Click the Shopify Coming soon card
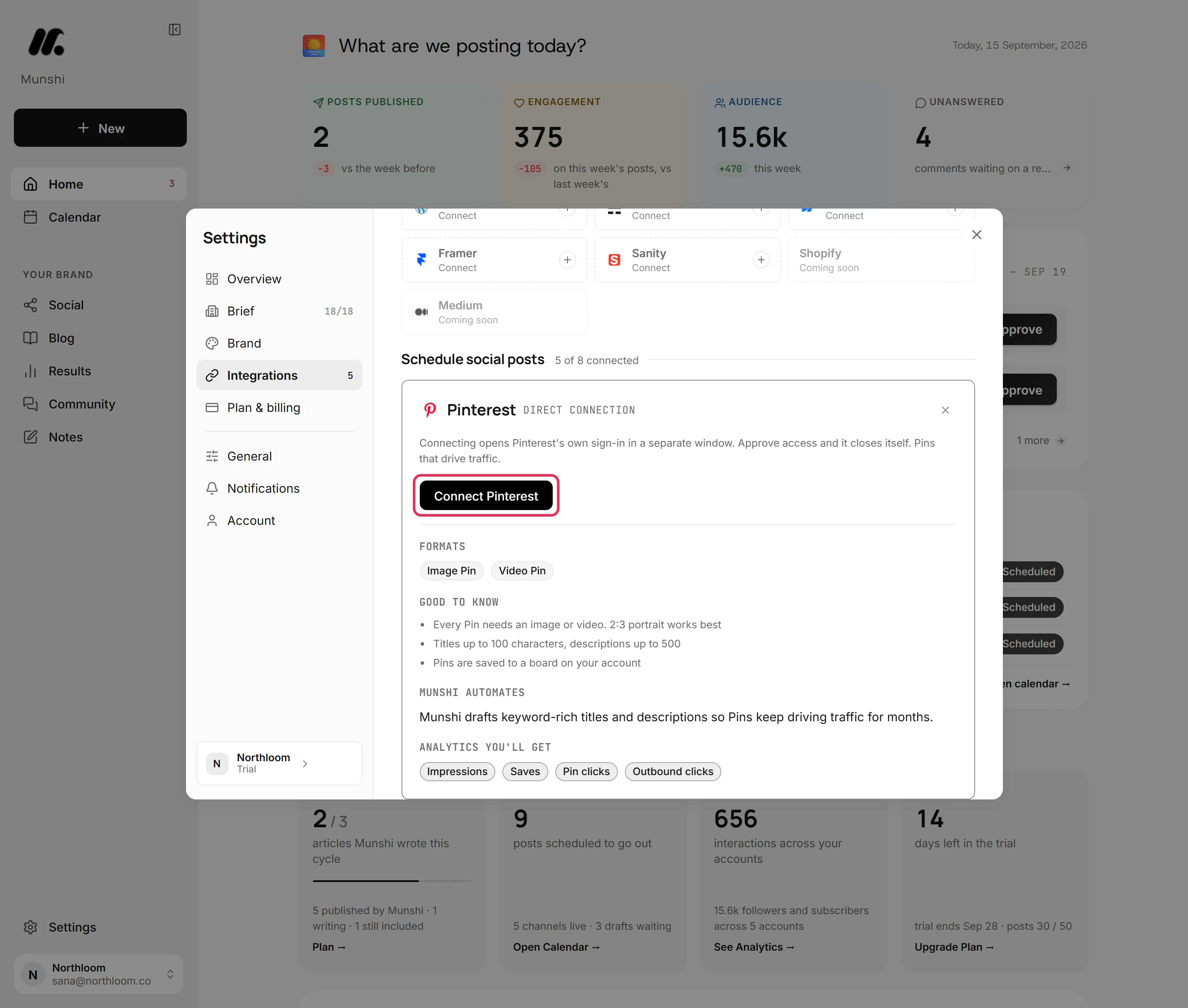Image resolution: width=1188 pixels, height=1008 pixels. (x=881, y=260)
